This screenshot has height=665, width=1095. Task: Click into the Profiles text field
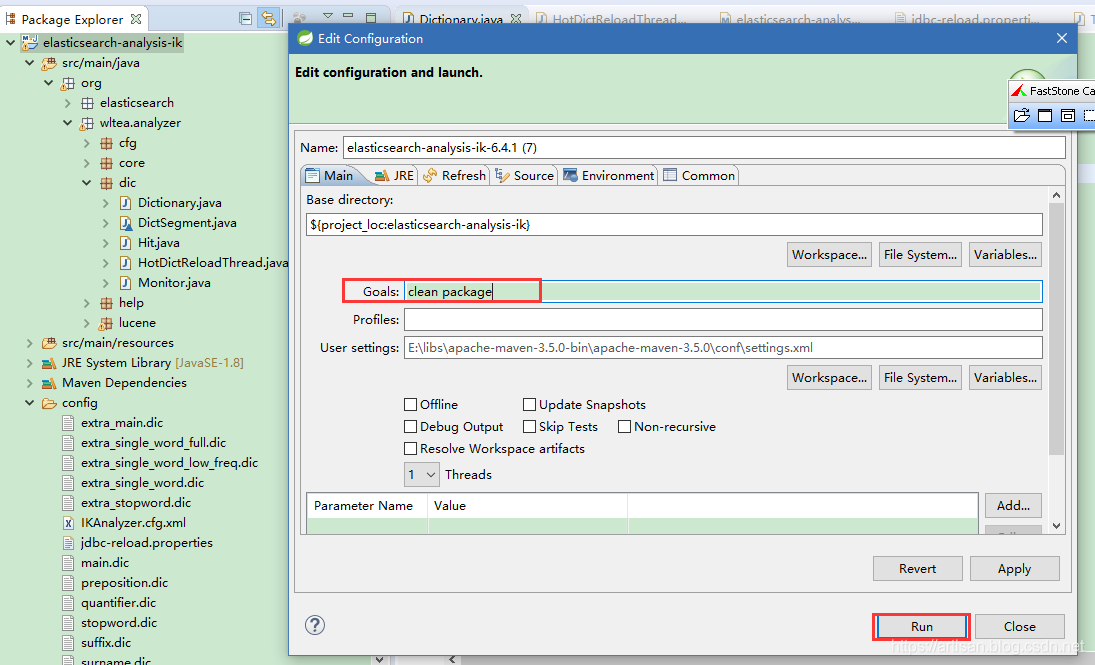722,320
